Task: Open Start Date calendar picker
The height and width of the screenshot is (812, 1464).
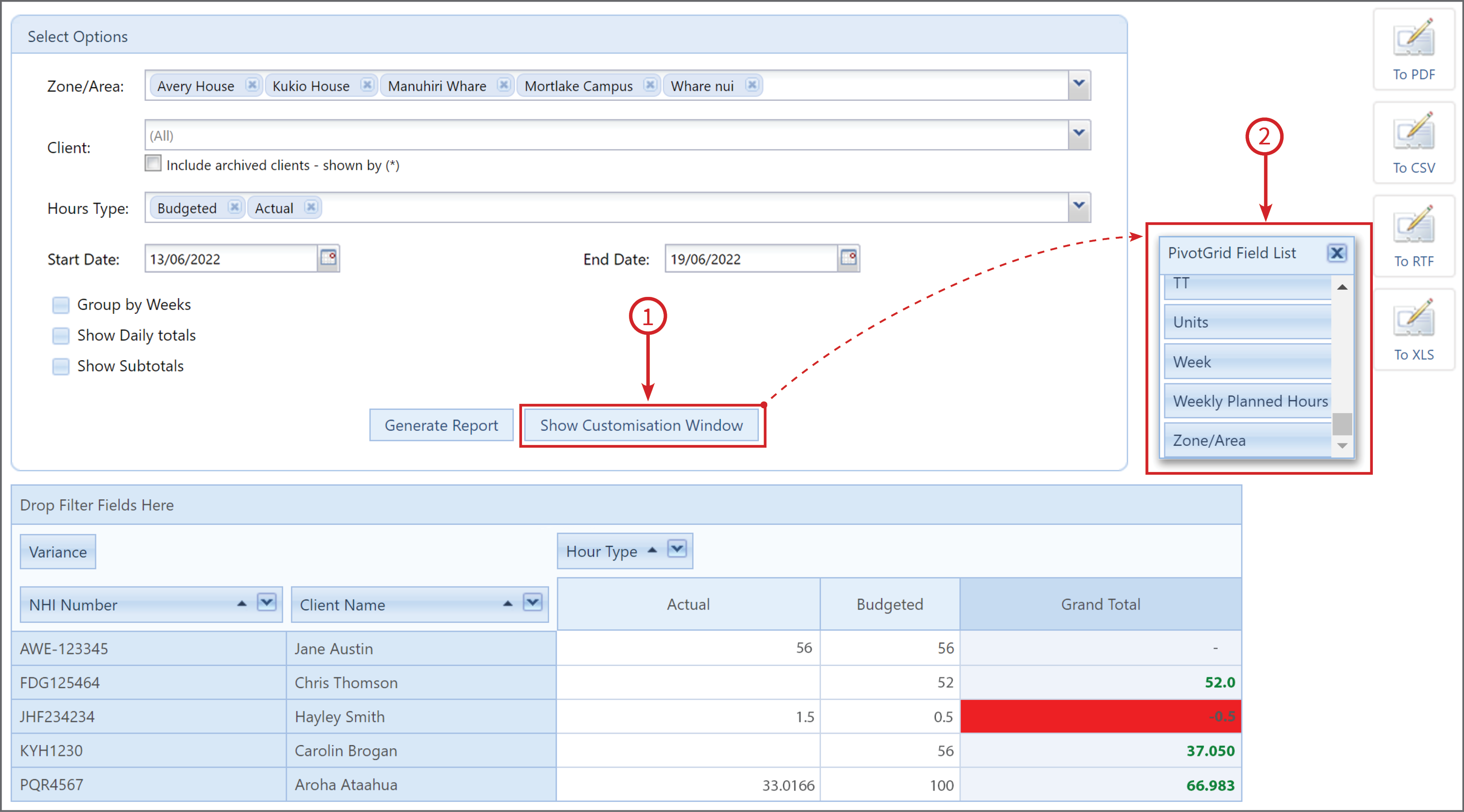Action: [x=328, y=259]
